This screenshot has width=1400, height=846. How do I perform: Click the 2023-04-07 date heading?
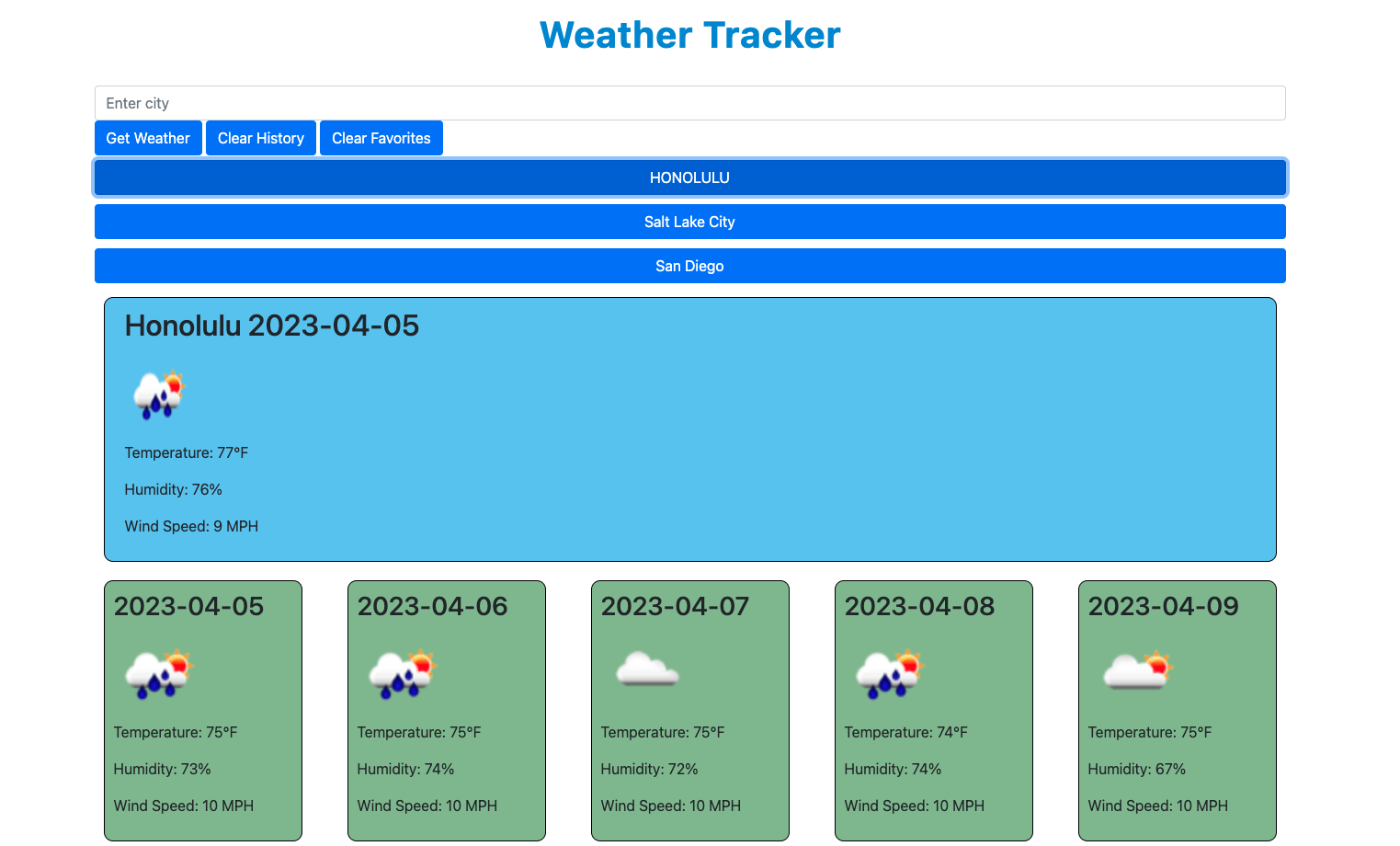coord(676,606)
